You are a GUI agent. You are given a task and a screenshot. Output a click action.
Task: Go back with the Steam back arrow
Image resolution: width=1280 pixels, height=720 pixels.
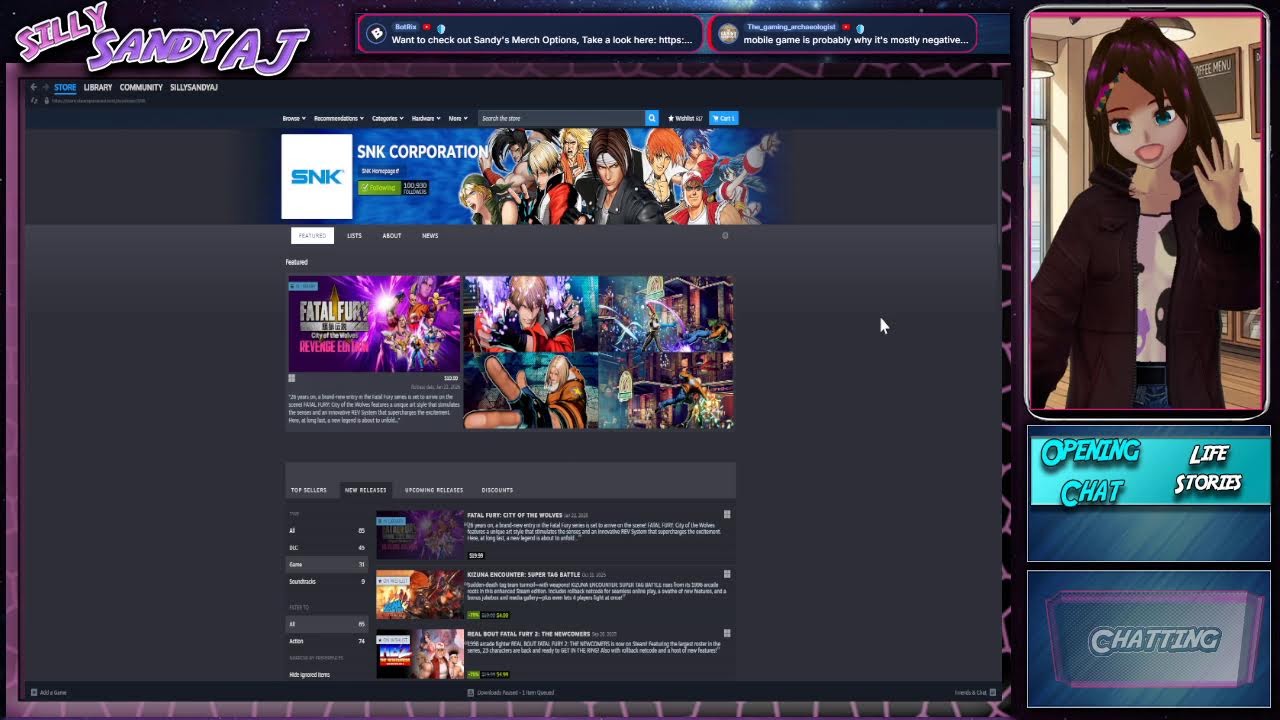pos(33,88)
